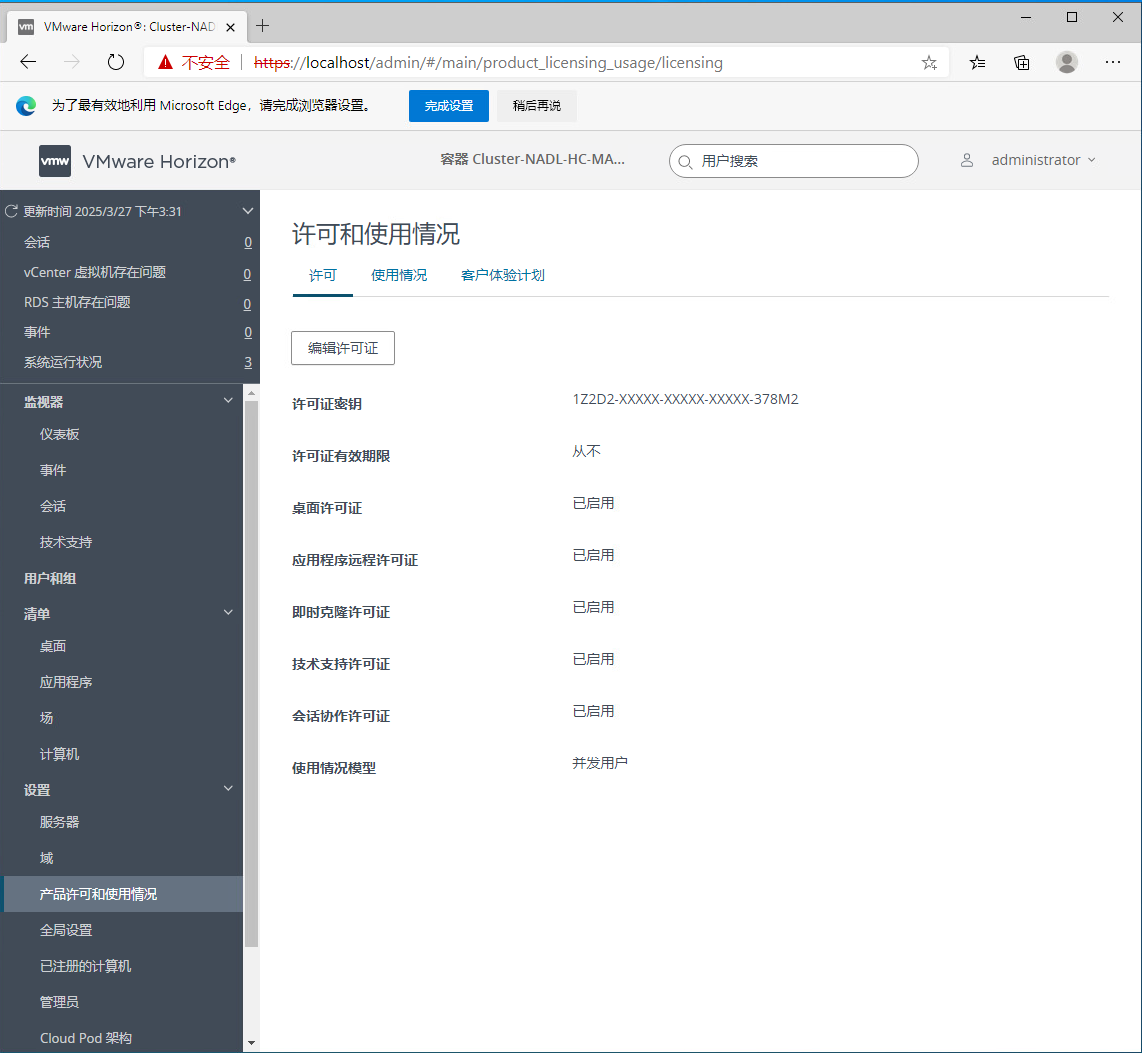1142x1053 pixels.
Task: Open 计算机 under 清单
Action: 60,754
